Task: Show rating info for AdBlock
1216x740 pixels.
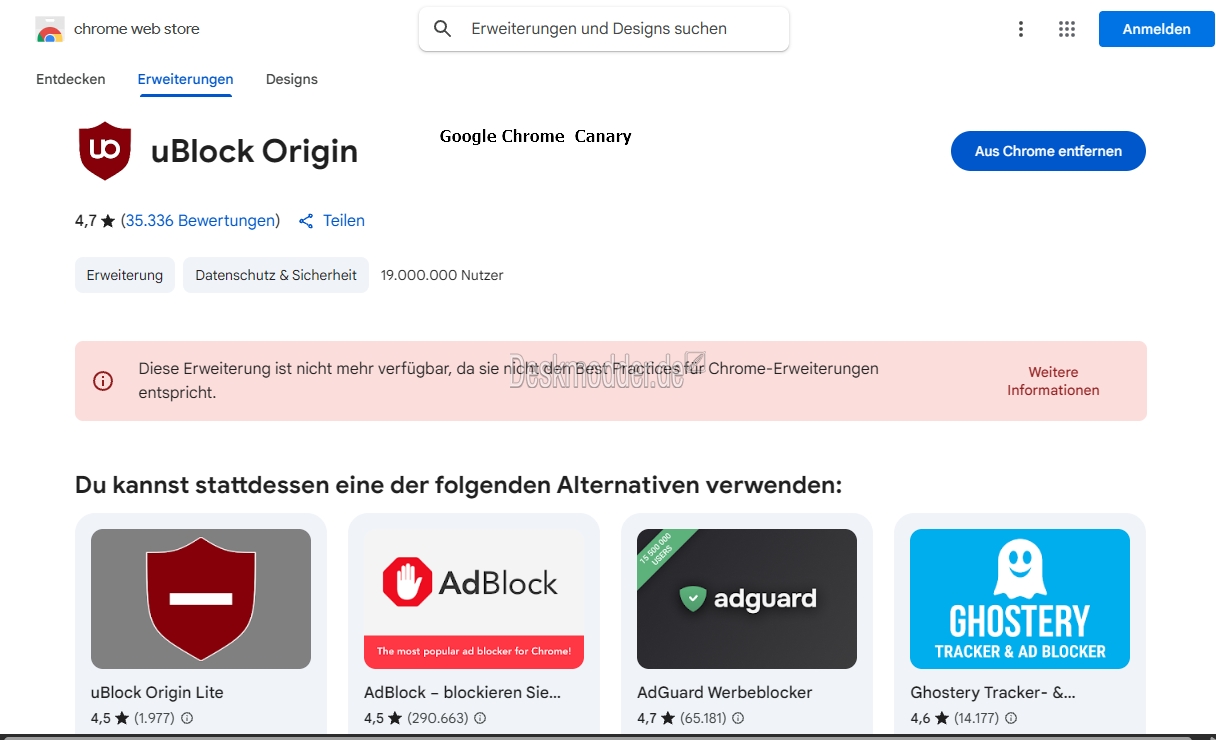Action: [x=480, y=718]
